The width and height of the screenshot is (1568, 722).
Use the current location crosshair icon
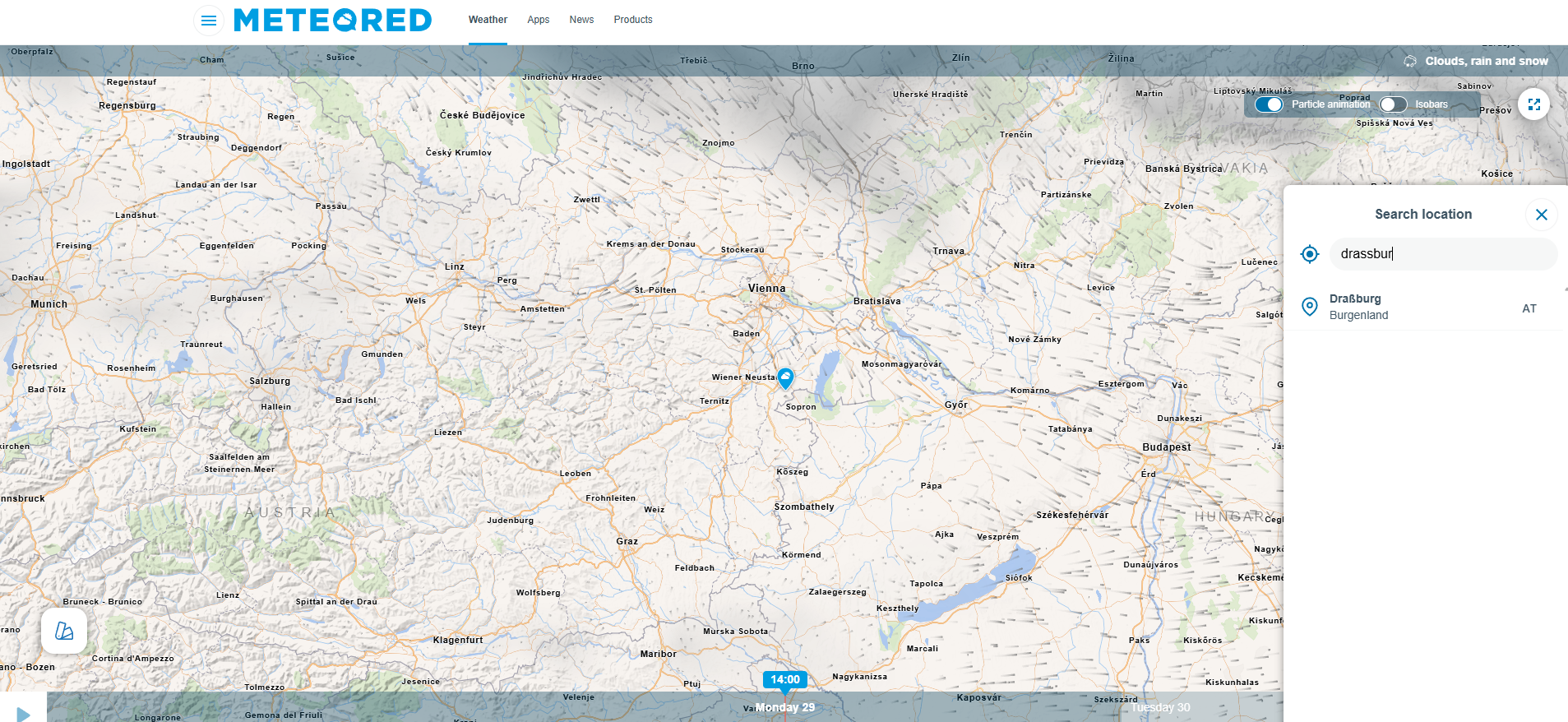[1310, 254]
